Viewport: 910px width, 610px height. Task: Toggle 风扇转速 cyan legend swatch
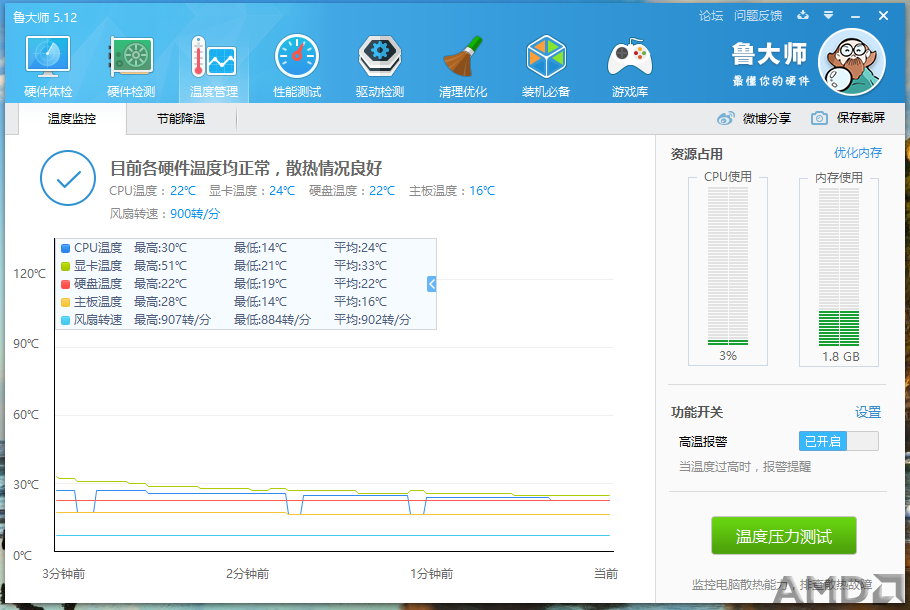66,320
